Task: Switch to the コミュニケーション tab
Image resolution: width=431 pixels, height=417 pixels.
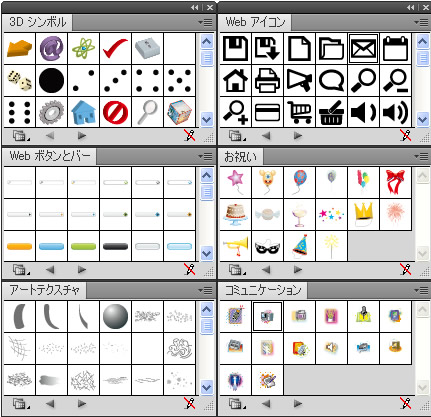Action: click(263, 290)
